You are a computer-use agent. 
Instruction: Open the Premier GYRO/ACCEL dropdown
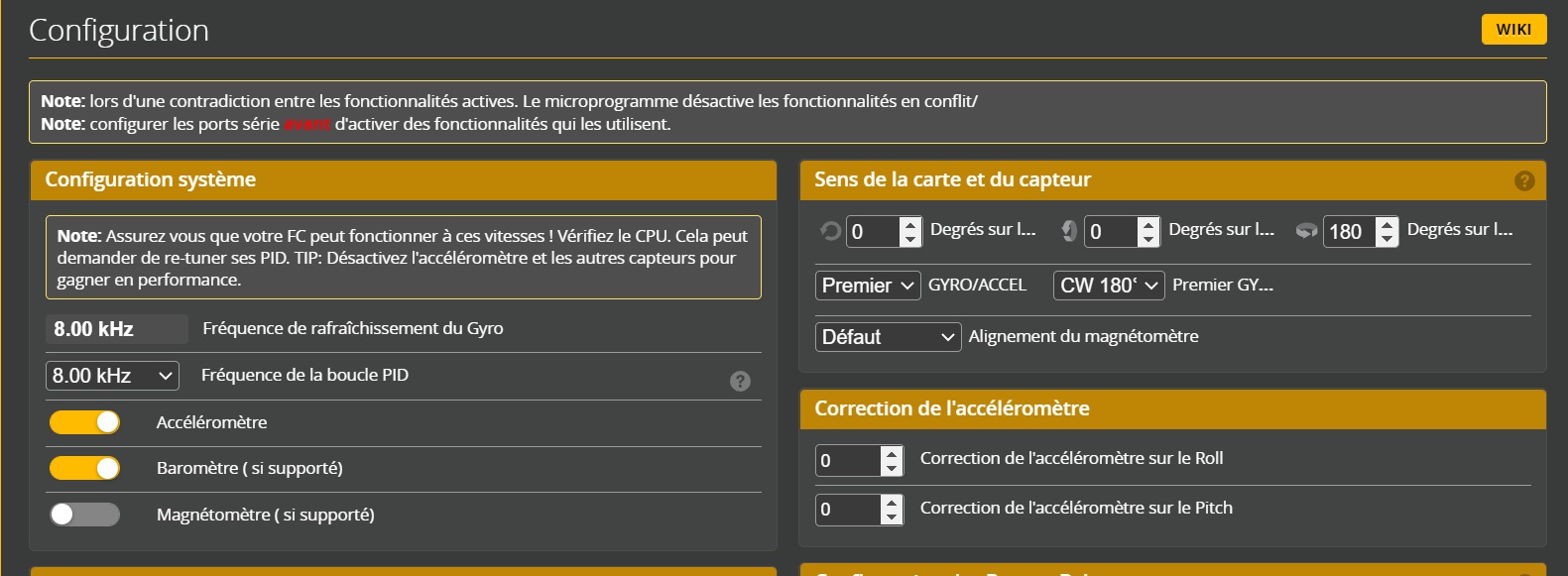click(867, 286)
